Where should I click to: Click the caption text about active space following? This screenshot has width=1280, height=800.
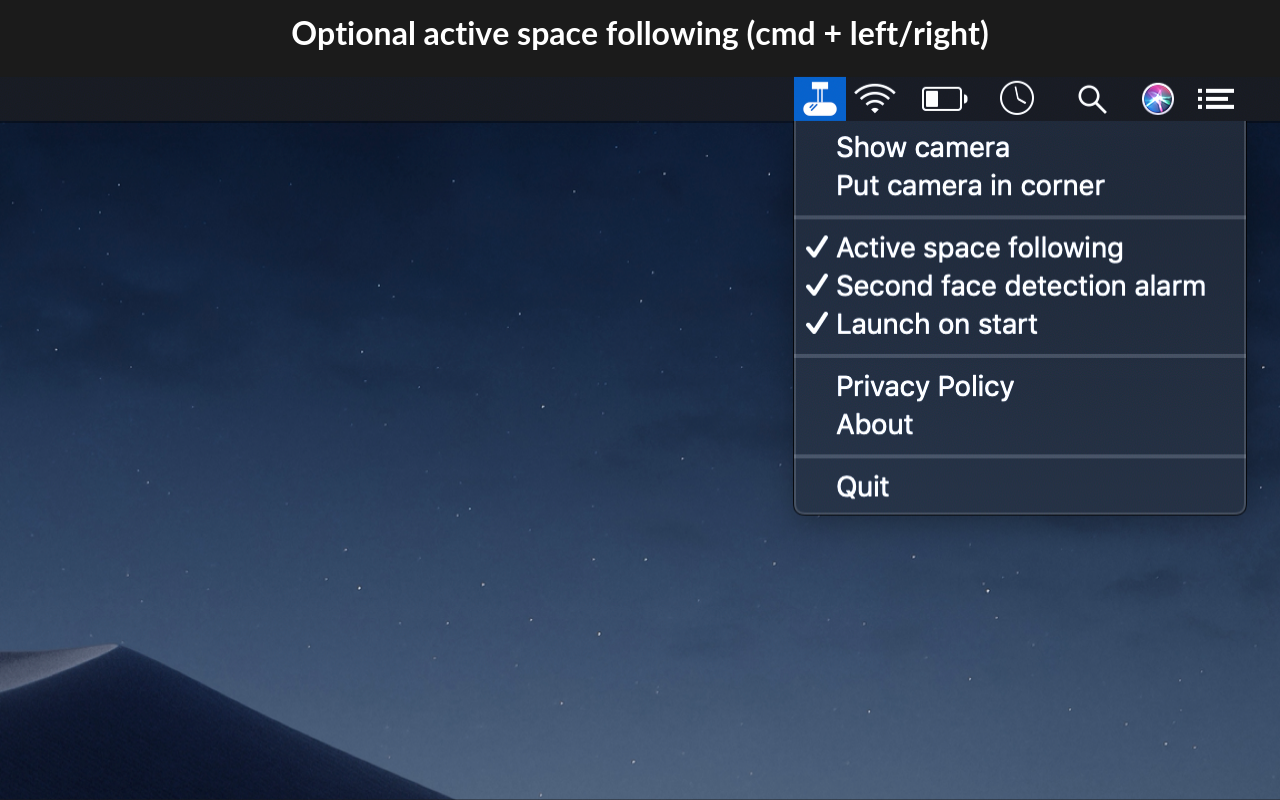tap(640, 34)
